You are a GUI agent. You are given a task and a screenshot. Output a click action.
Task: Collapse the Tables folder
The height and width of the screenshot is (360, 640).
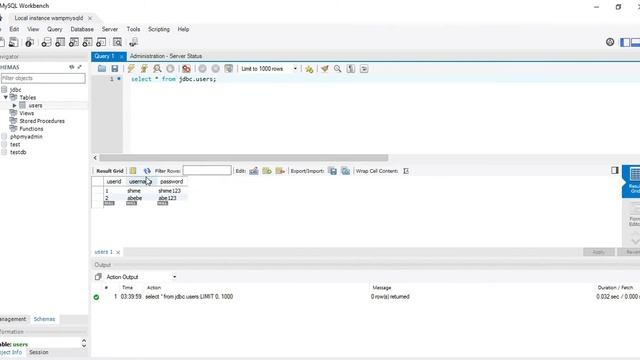[6, 97]
